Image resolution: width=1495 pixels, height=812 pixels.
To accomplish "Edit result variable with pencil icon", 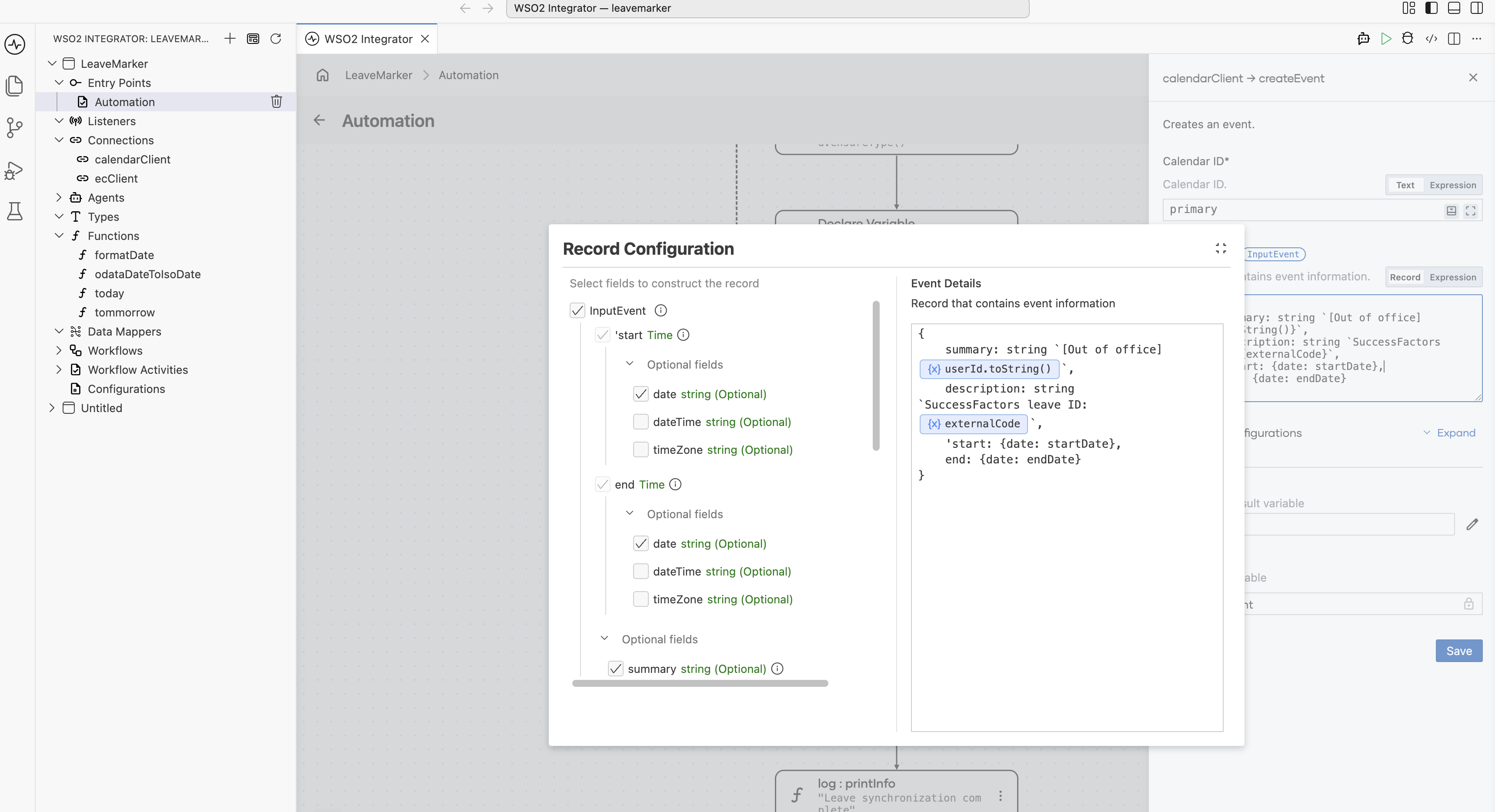I will [1472, 524].
